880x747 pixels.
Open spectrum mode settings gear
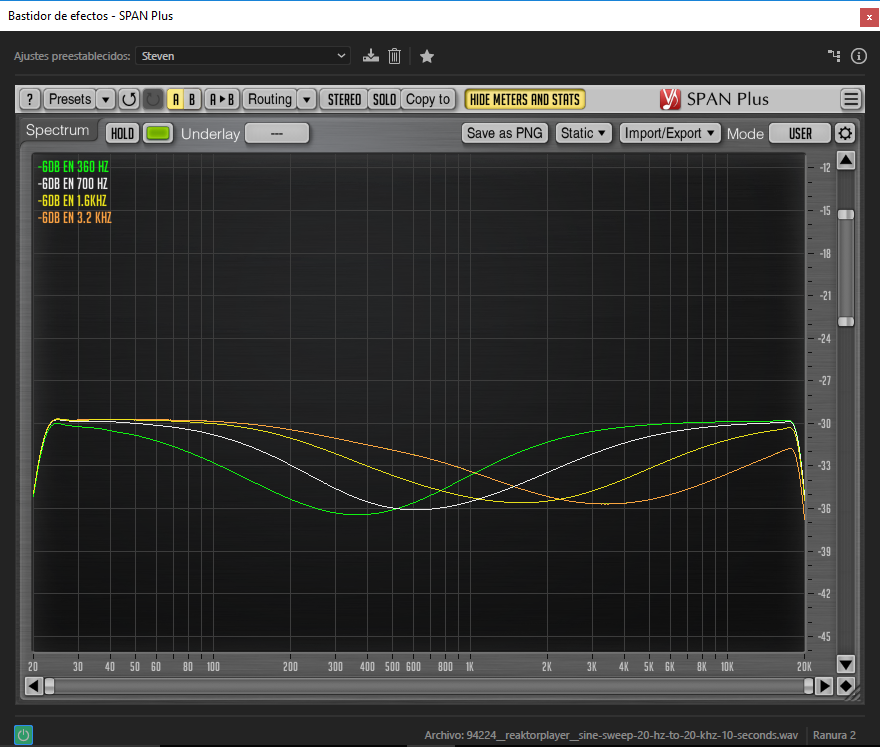(845, 133)
